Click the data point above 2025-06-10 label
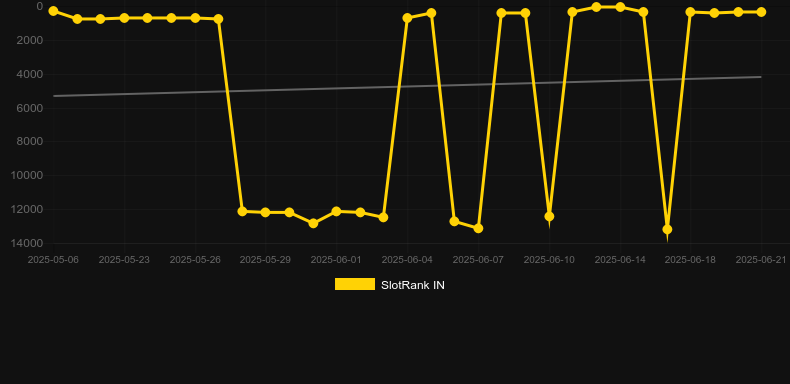Image resolution: width=790 pixels, height=384 pixels. [549, 216]
